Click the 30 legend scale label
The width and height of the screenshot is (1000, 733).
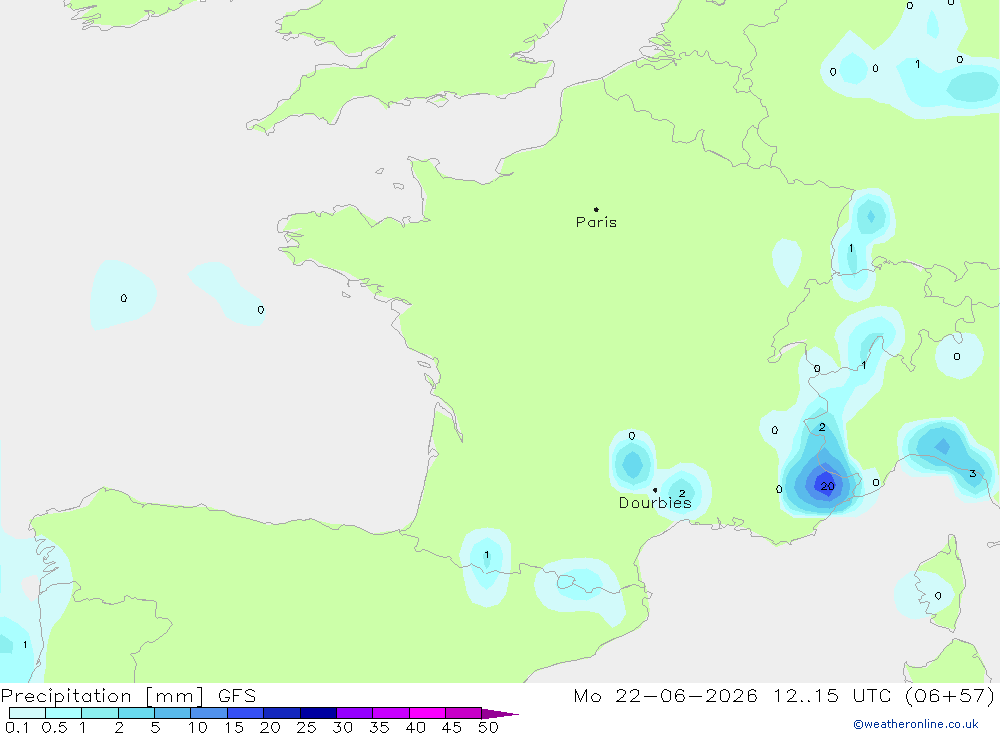[x=342, y=727]
